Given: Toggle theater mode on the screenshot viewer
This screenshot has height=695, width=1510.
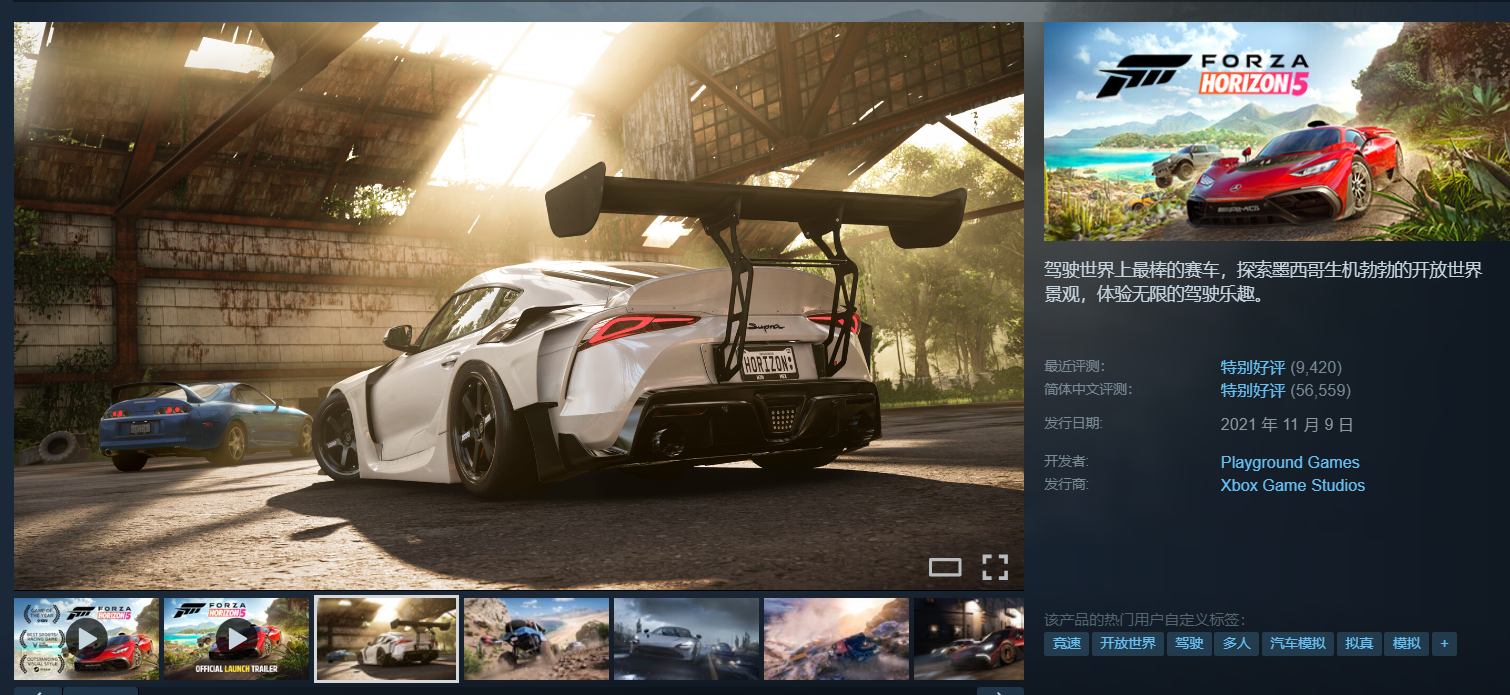Looking at the screenshot, I should pos(944,567).
